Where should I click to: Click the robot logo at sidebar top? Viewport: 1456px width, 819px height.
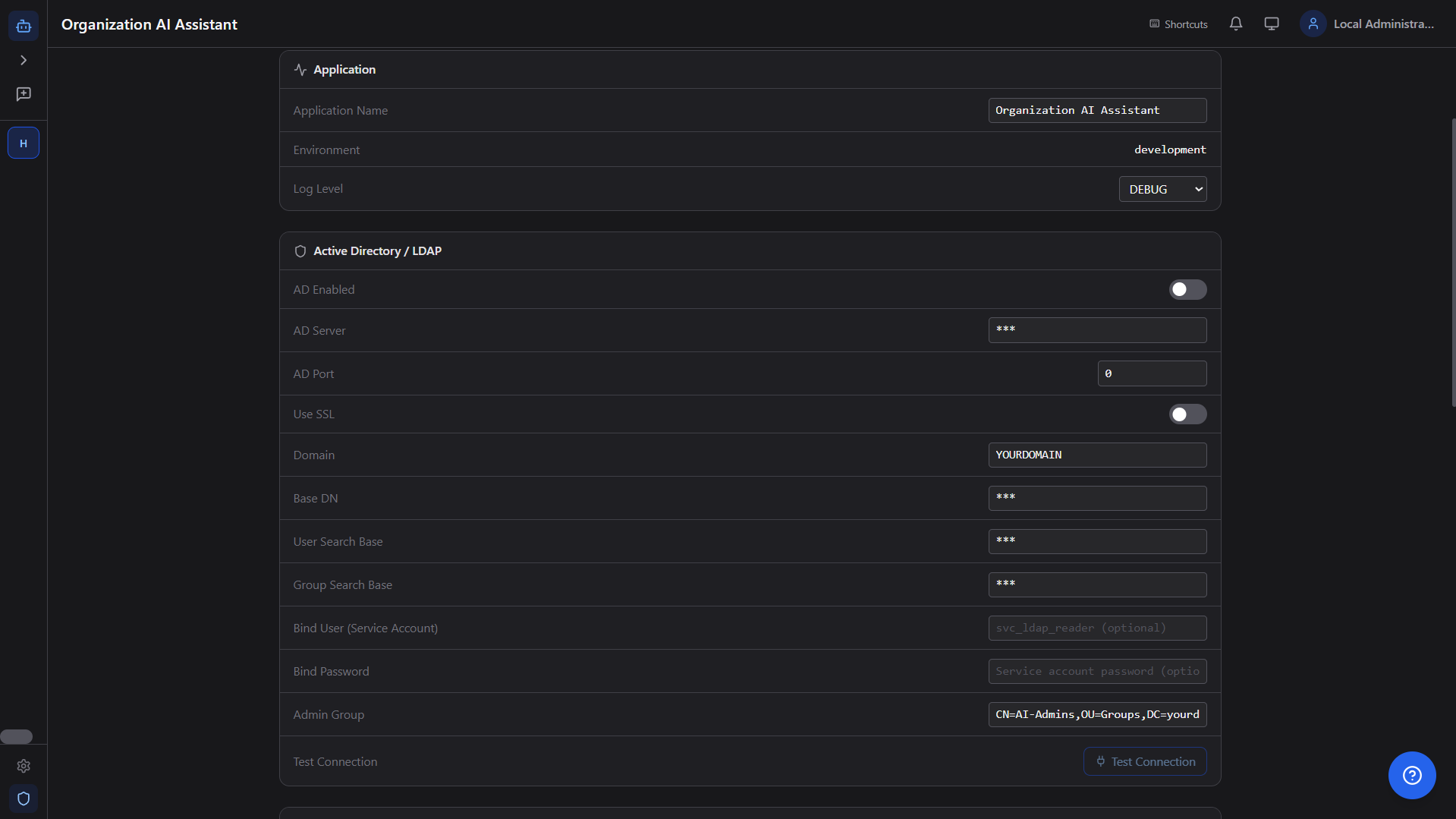pos(24,25)
